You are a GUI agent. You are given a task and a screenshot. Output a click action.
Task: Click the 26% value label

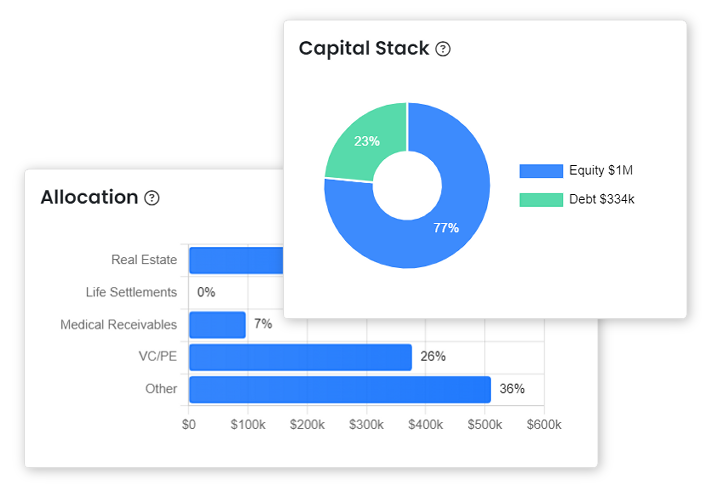point(433,357)
